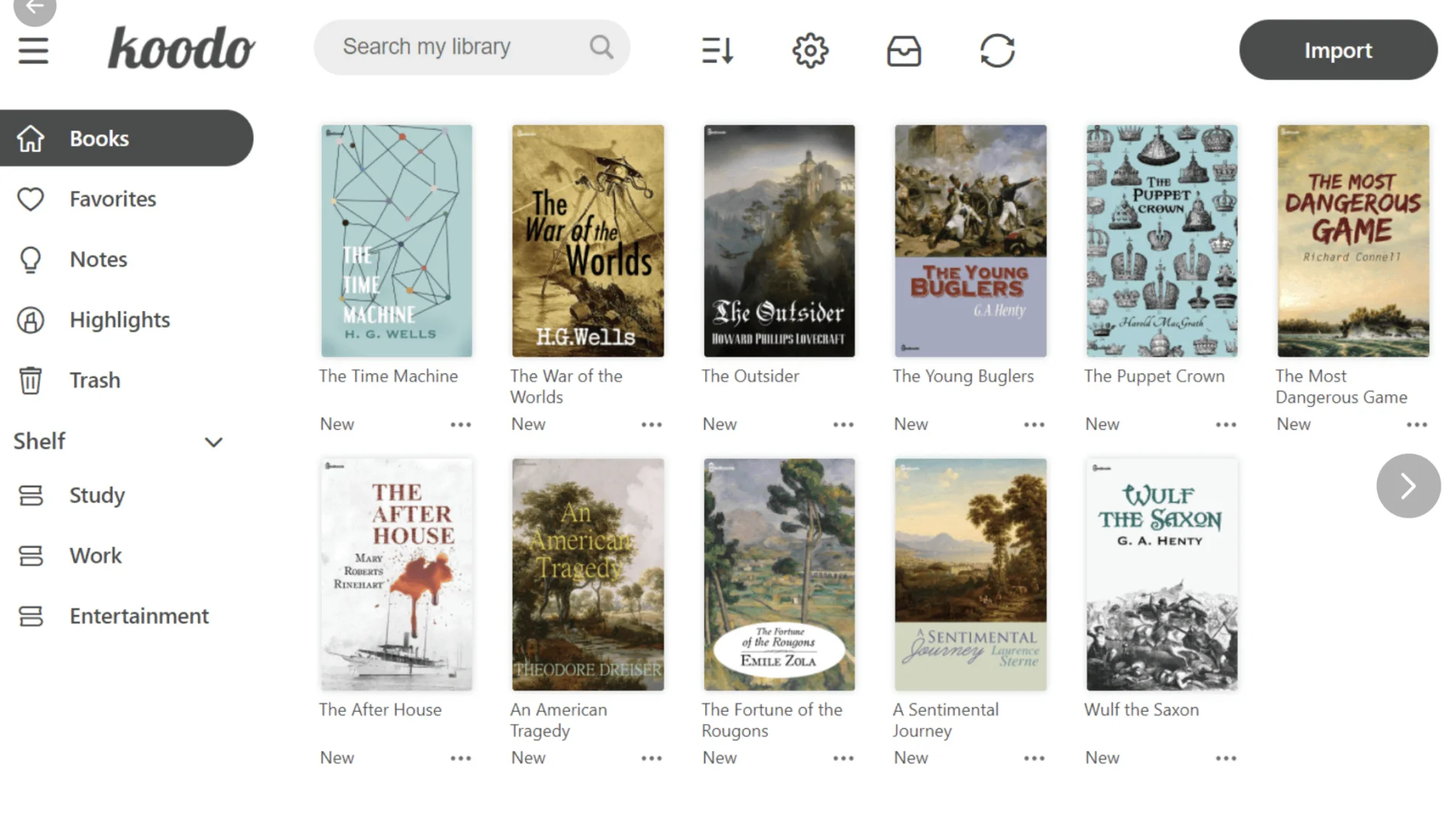The image size is (1456, 825).
Task: Click the koodo logo
Action: [181, 47]
